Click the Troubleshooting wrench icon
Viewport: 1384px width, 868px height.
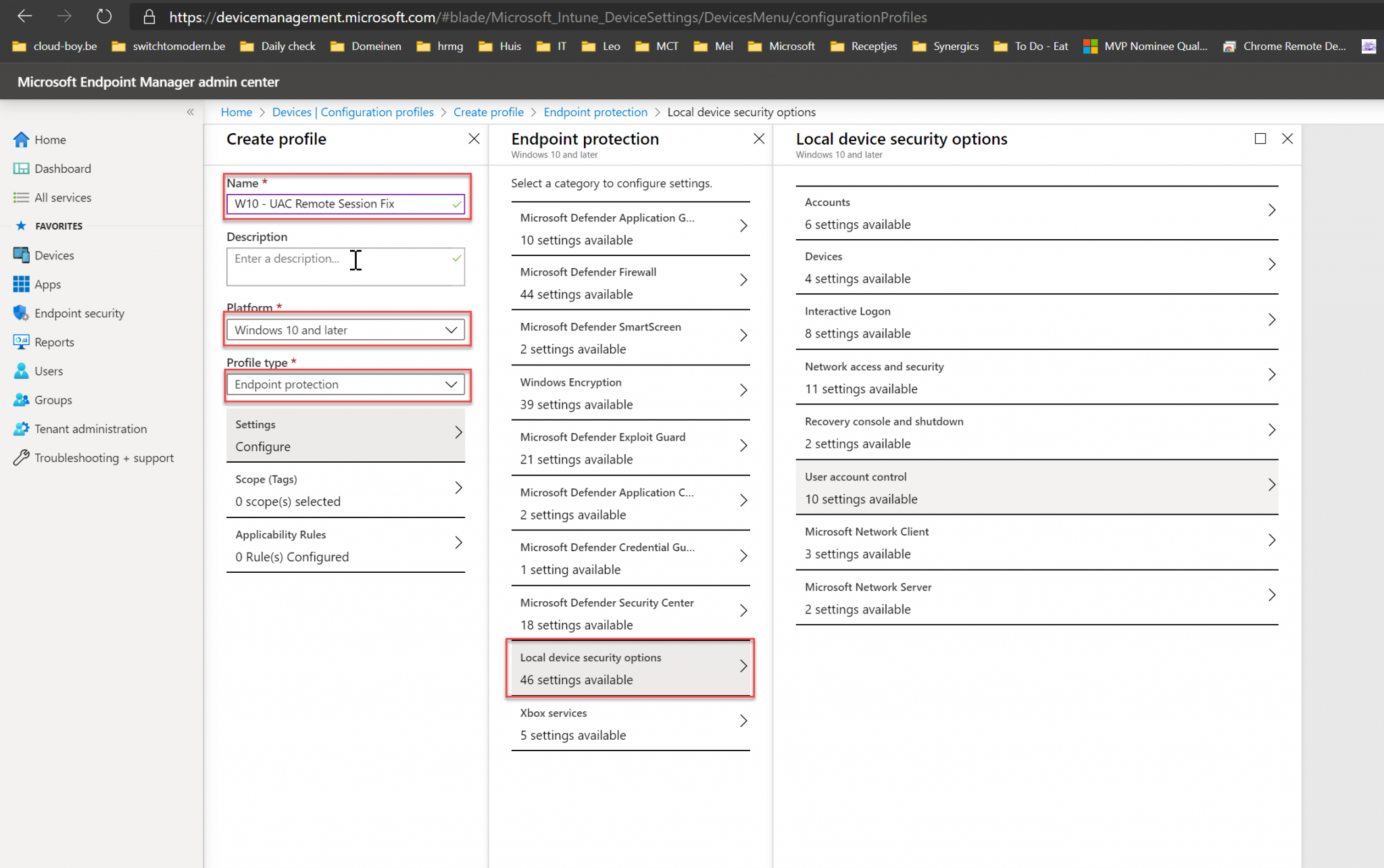(x=21, y=458)
